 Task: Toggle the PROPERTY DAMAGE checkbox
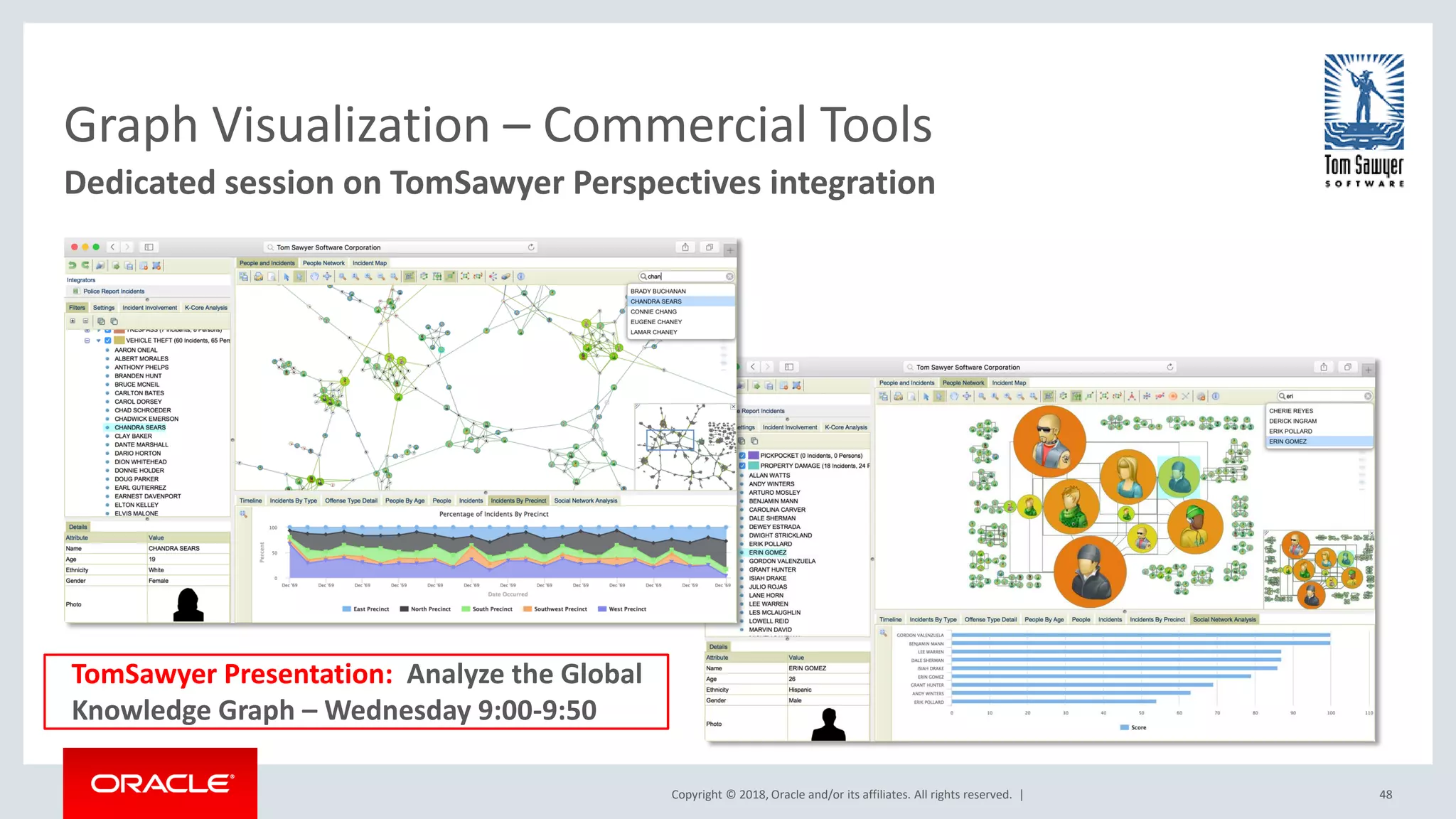coord(742,466)
